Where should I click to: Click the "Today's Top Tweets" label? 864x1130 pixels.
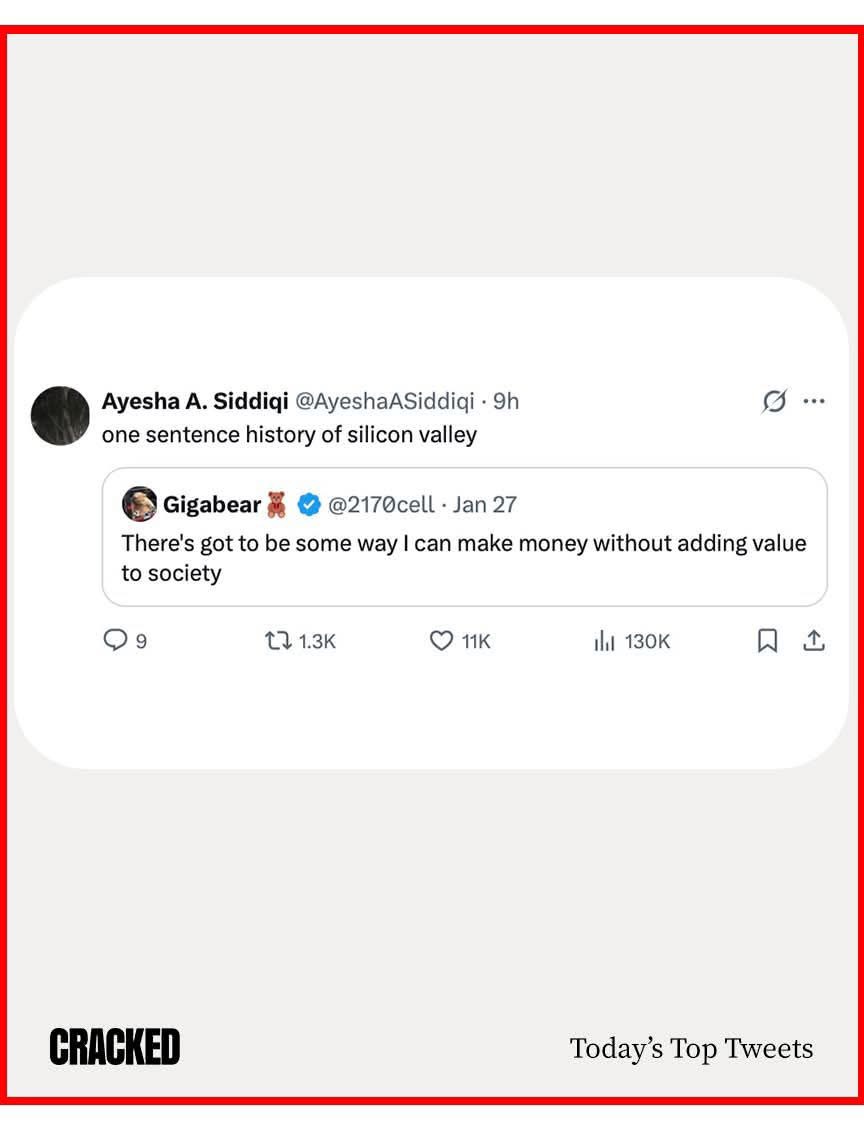(x=691, y=1048)
